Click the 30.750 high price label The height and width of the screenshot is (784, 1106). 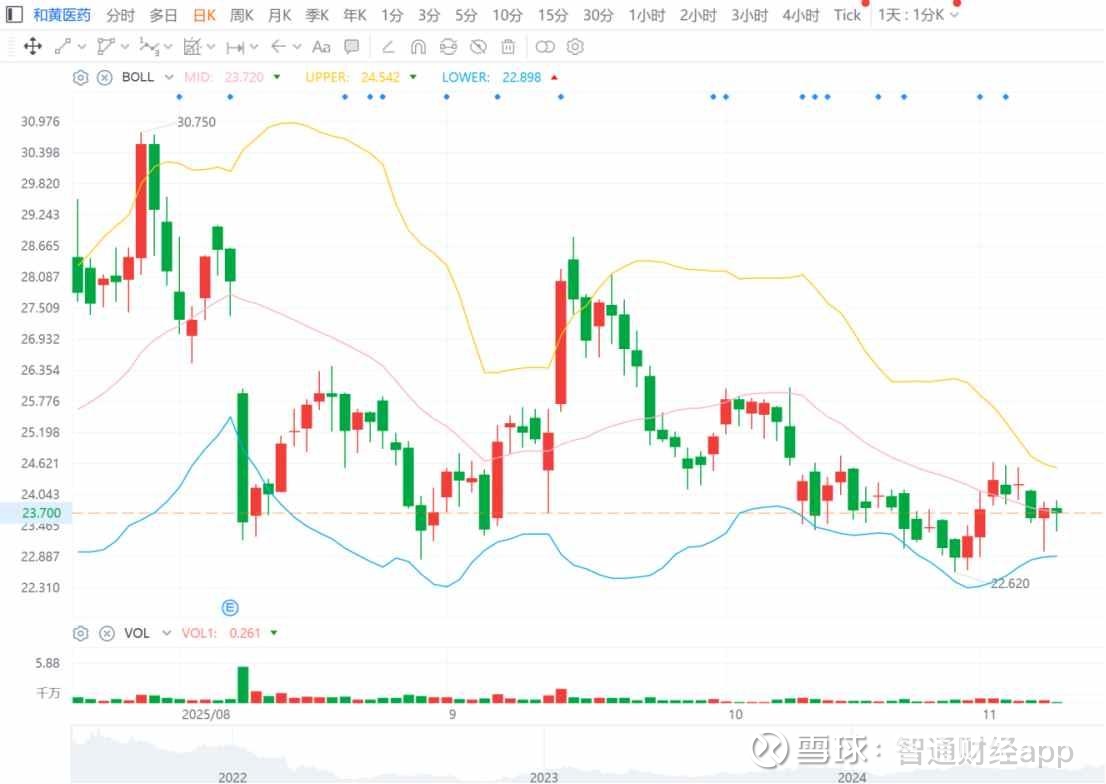click(196, 122)
